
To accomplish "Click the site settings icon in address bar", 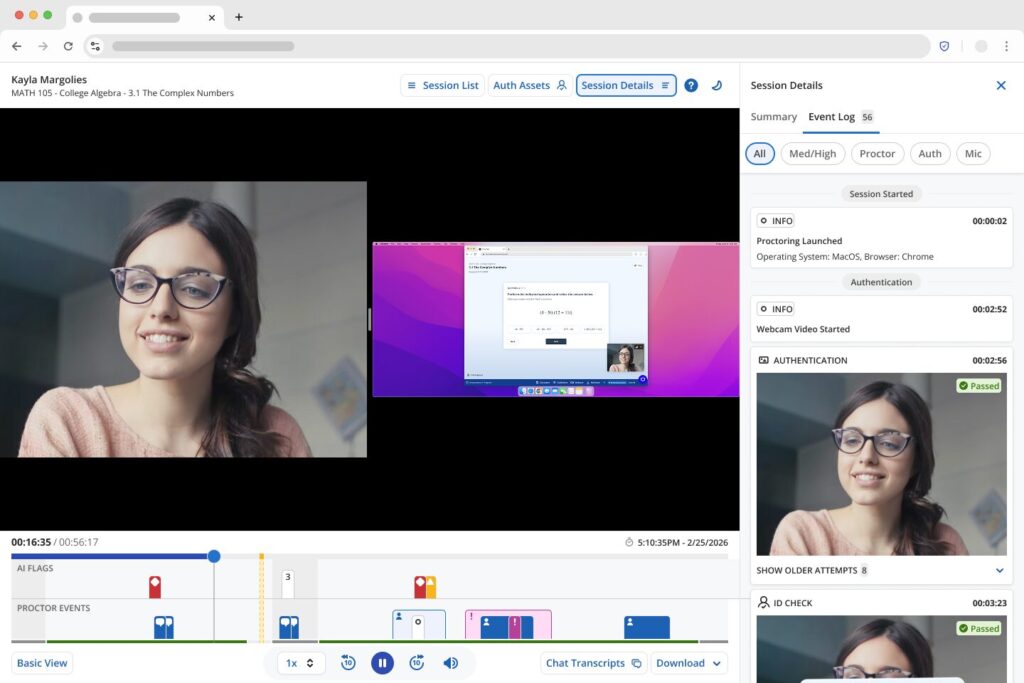I will [95, 46].
